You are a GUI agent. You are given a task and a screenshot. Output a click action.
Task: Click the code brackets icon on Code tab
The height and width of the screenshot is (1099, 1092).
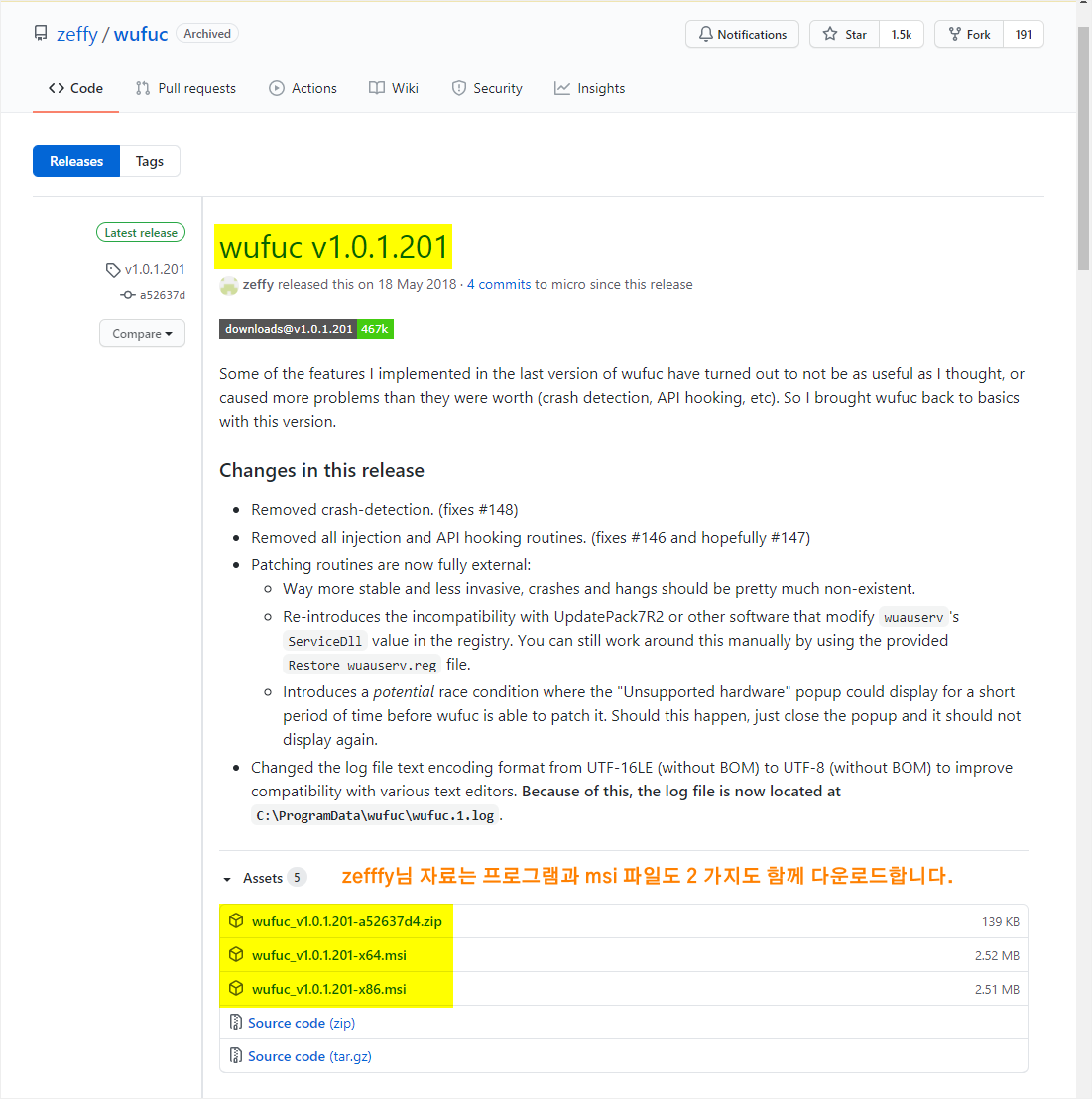click(x=57, y=88)
